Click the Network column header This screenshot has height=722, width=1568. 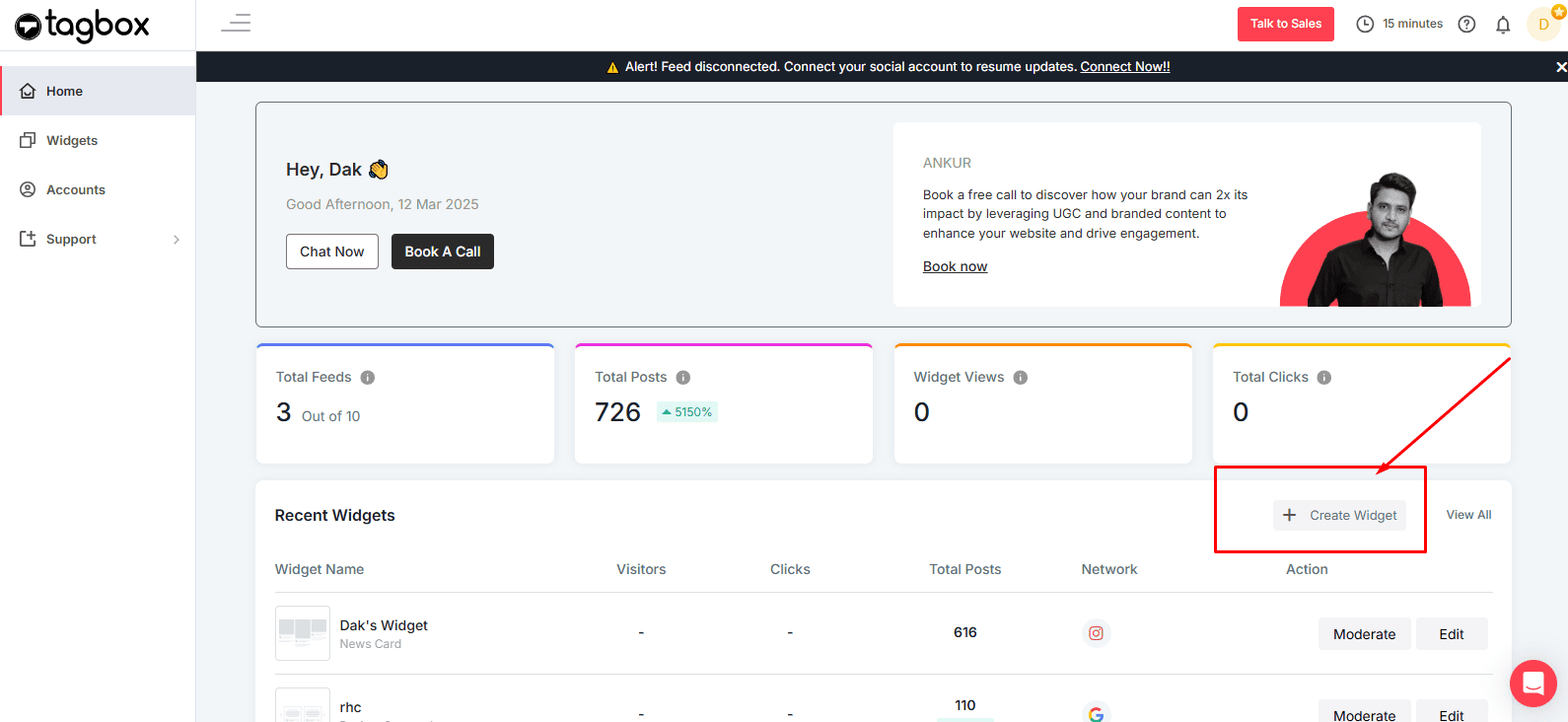pos(1109,569)
